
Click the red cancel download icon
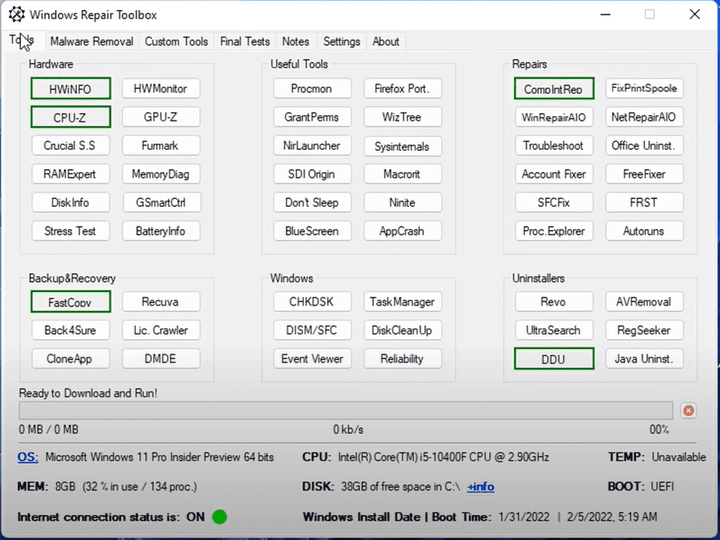click(688, 411)
